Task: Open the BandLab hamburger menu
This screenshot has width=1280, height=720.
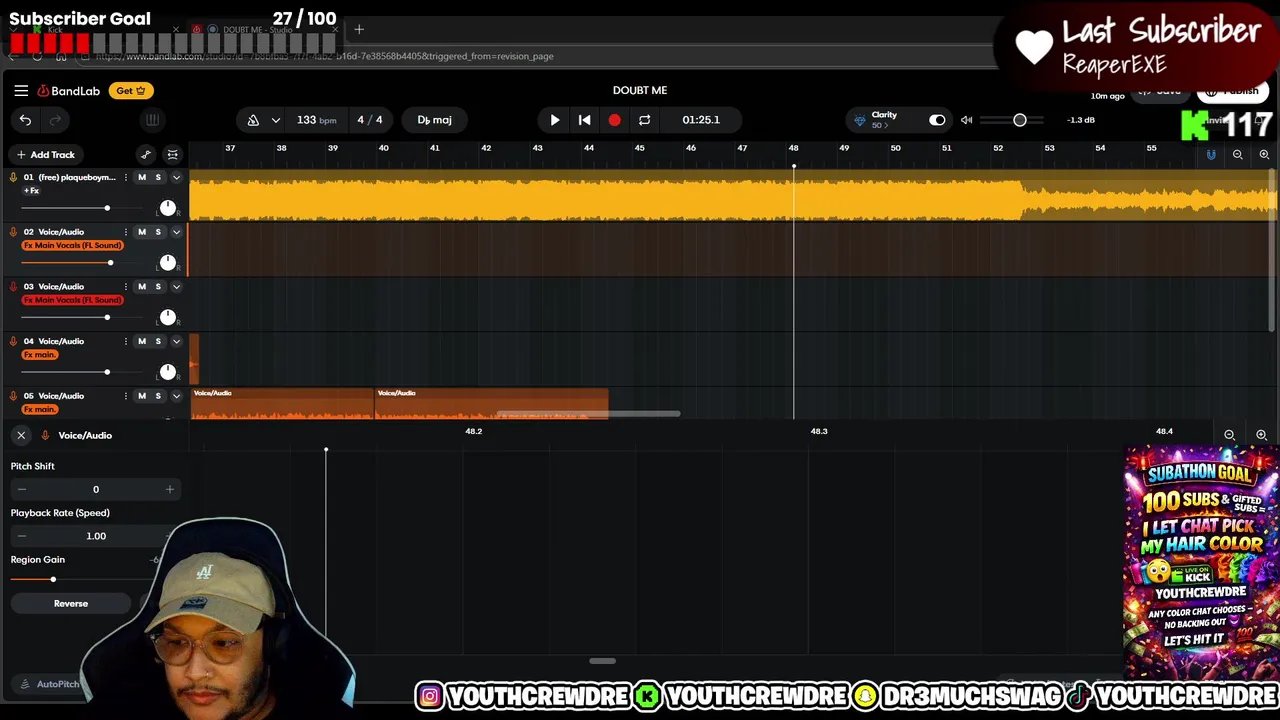Action: click(21, 91)
